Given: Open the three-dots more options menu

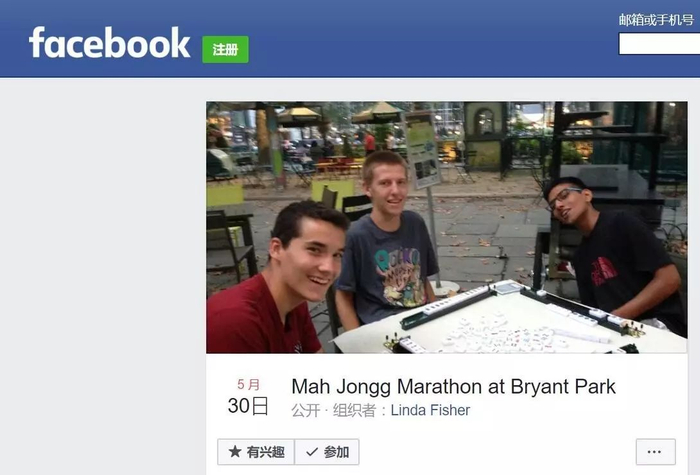Looking at the screenshot, I should (655, 452).
